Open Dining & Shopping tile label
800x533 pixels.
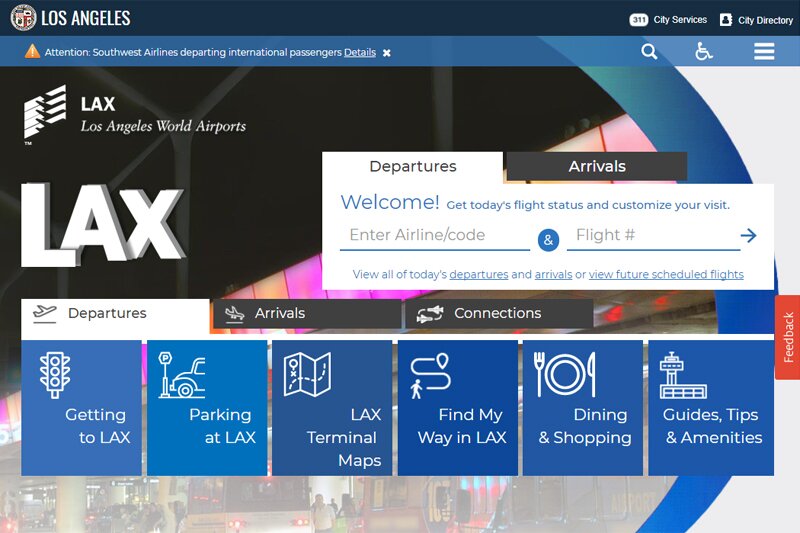585,426
